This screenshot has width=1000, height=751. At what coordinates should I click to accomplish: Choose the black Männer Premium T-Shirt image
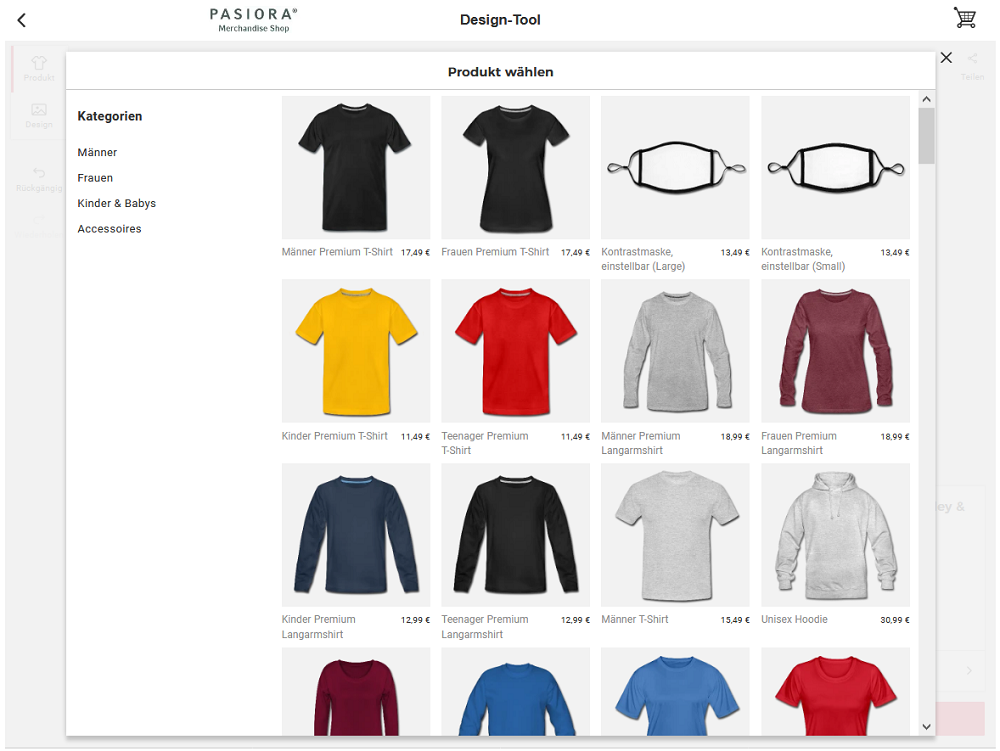(x=356, y=168)
